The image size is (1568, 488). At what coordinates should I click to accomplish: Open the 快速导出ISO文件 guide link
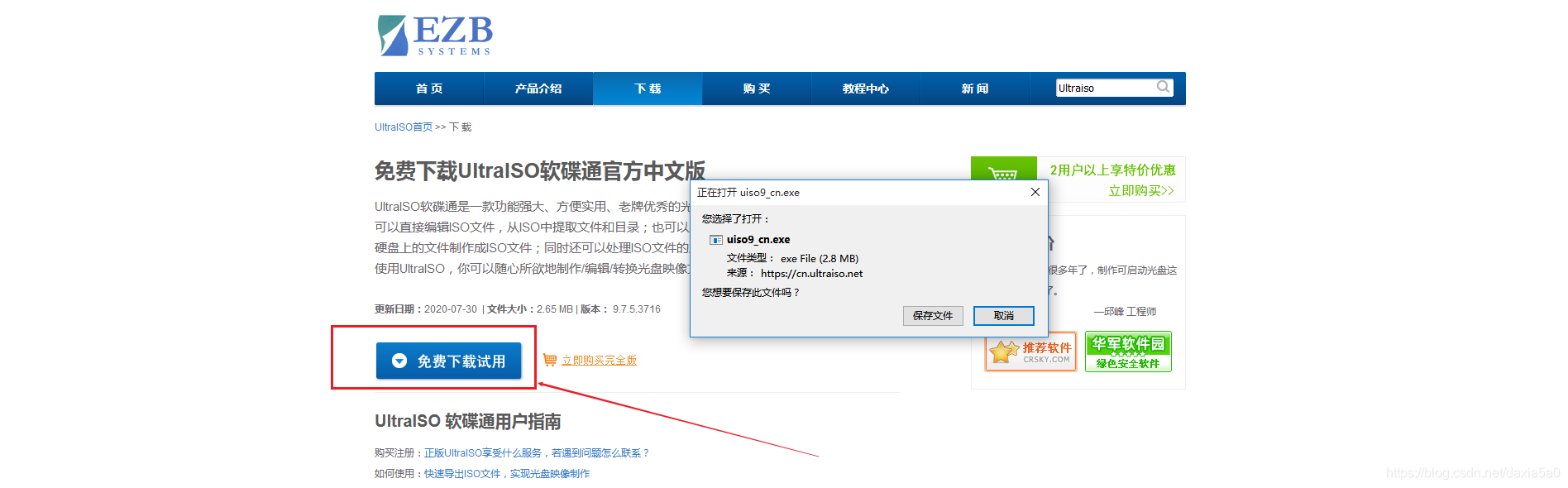tap(507, 474)
